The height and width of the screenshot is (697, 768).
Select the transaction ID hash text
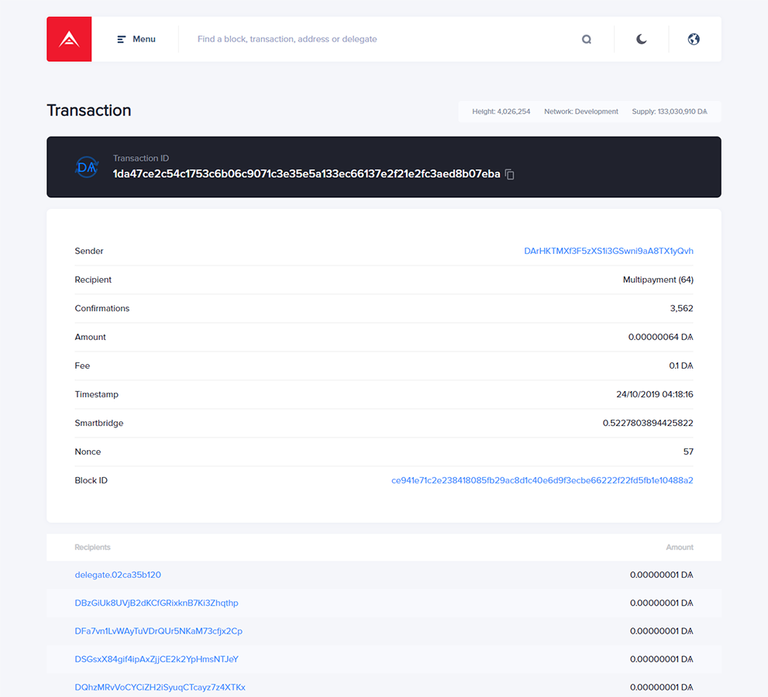coord(306,174)
